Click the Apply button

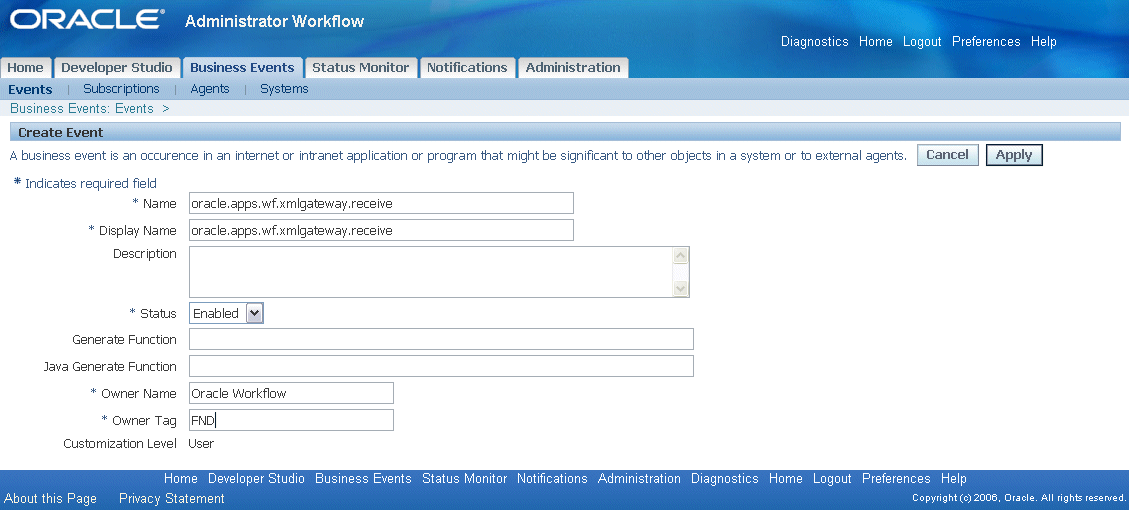pyautogui.click(x=1014, y=155)
